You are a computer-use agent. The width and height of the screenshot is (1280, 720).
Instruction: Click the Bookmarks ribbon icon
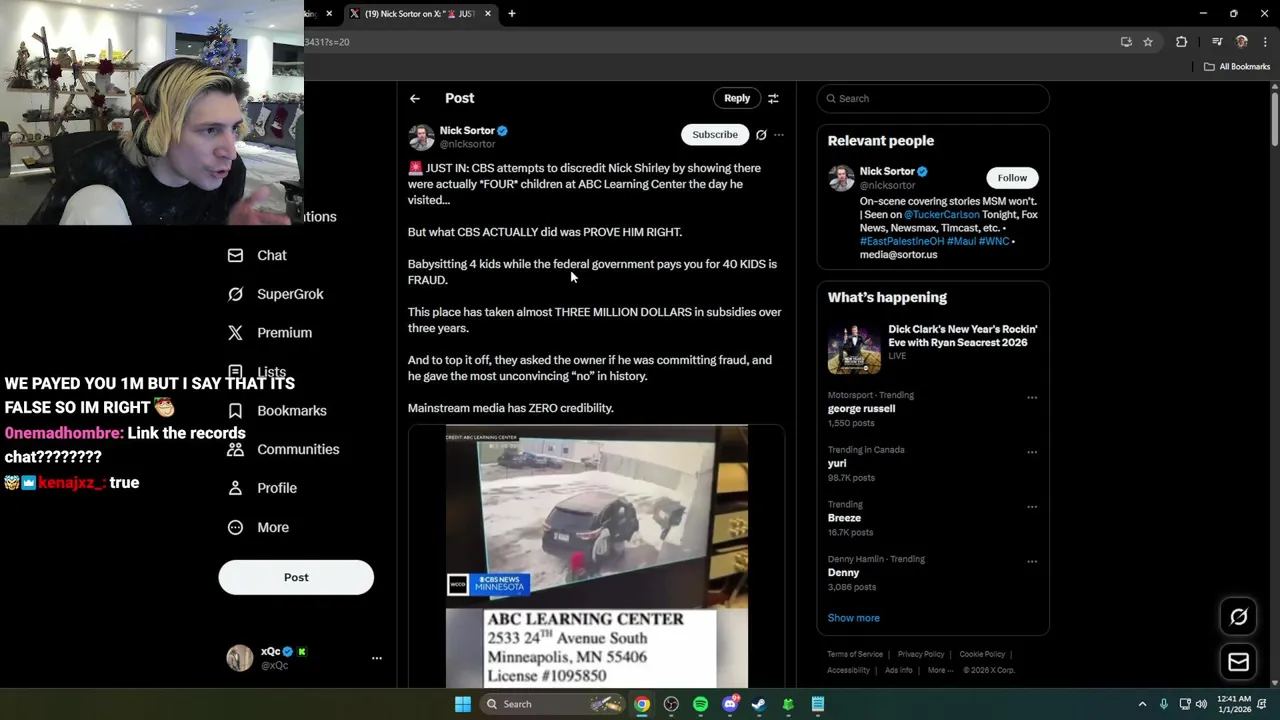pyautogui.click(x=235, y=411)
